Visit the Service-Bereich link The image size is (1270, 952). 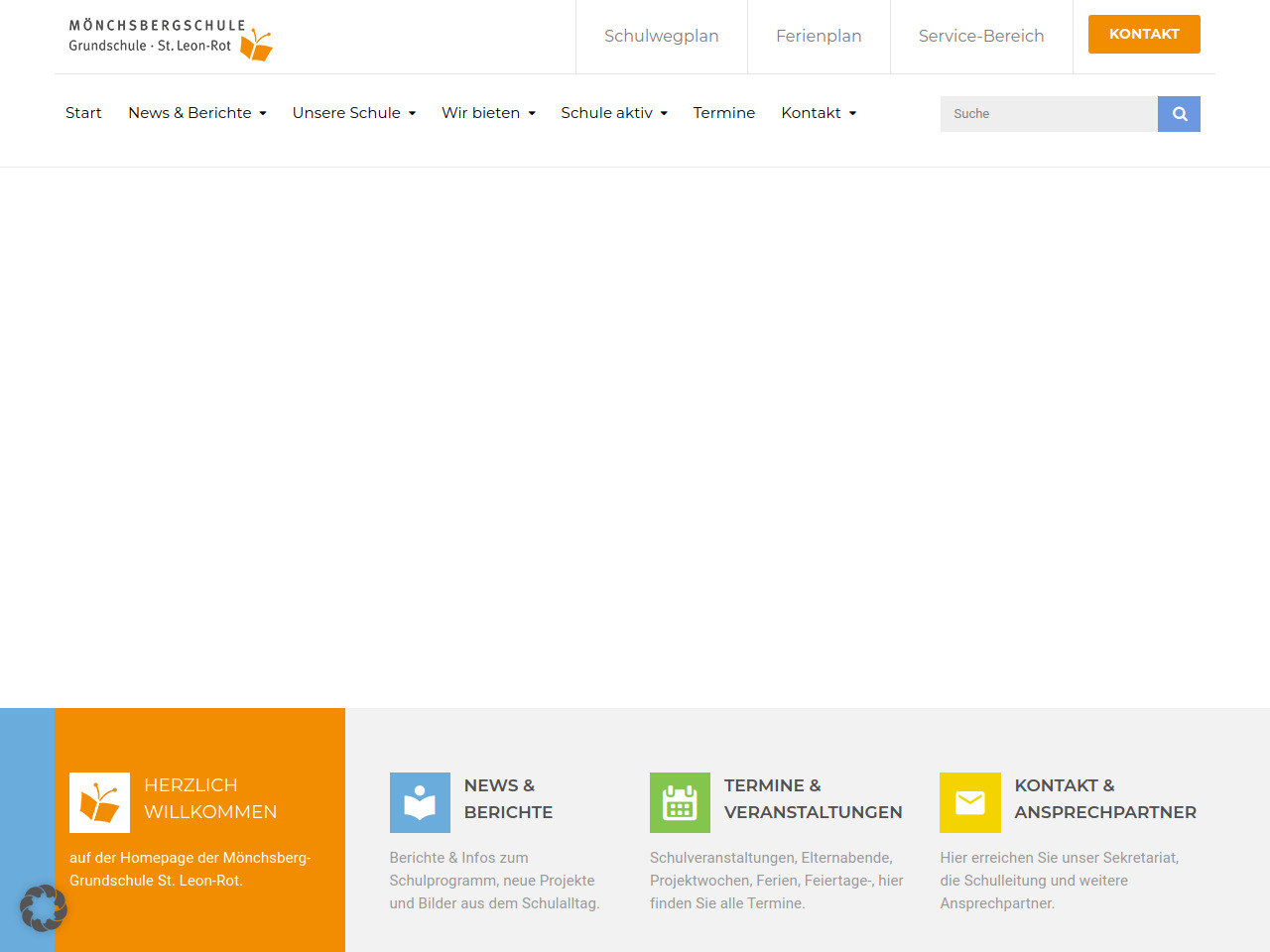click(x=981, y=36)
